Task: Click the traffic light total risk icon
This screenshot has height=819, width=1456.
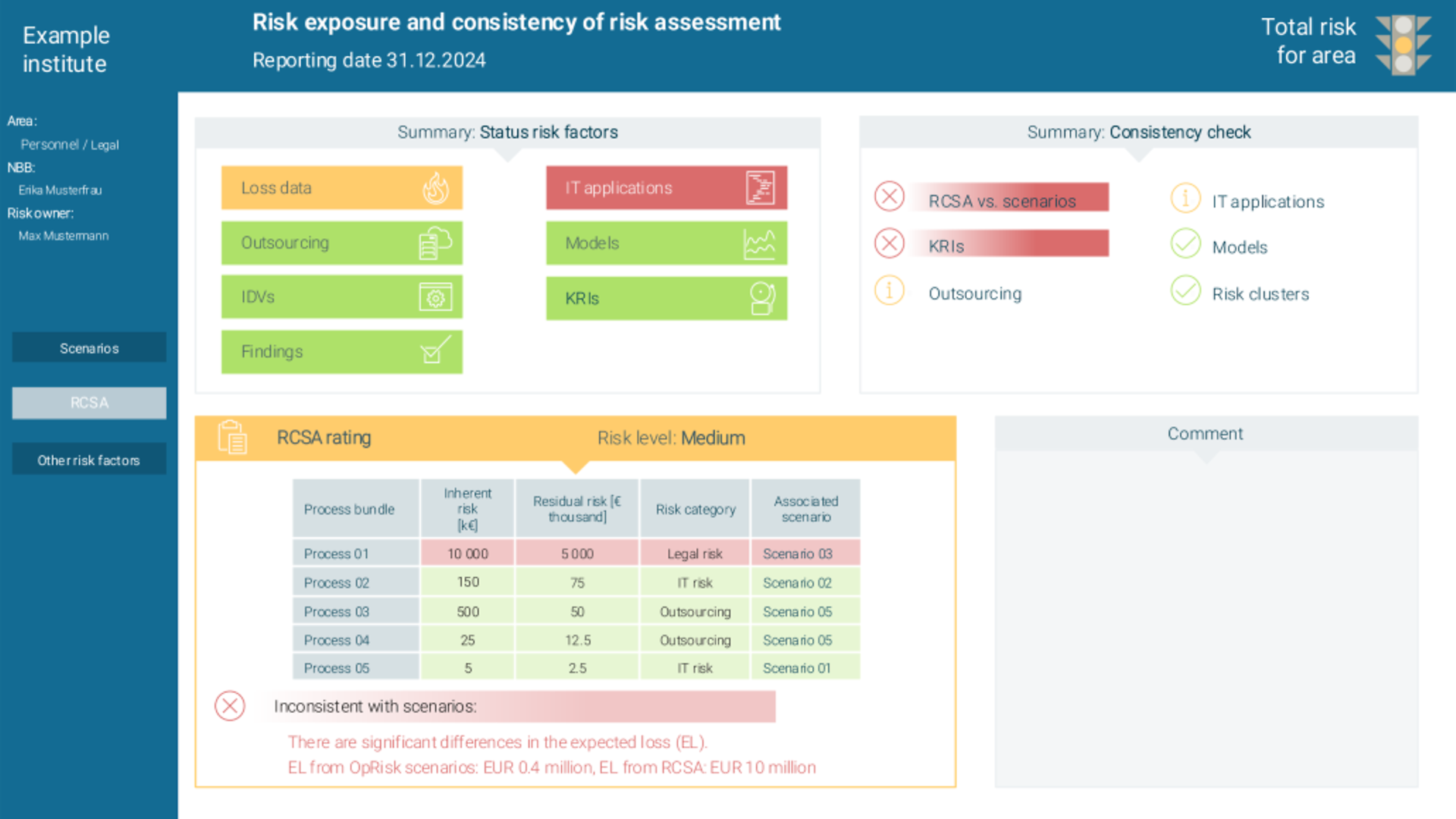Action: point(1404,45)
